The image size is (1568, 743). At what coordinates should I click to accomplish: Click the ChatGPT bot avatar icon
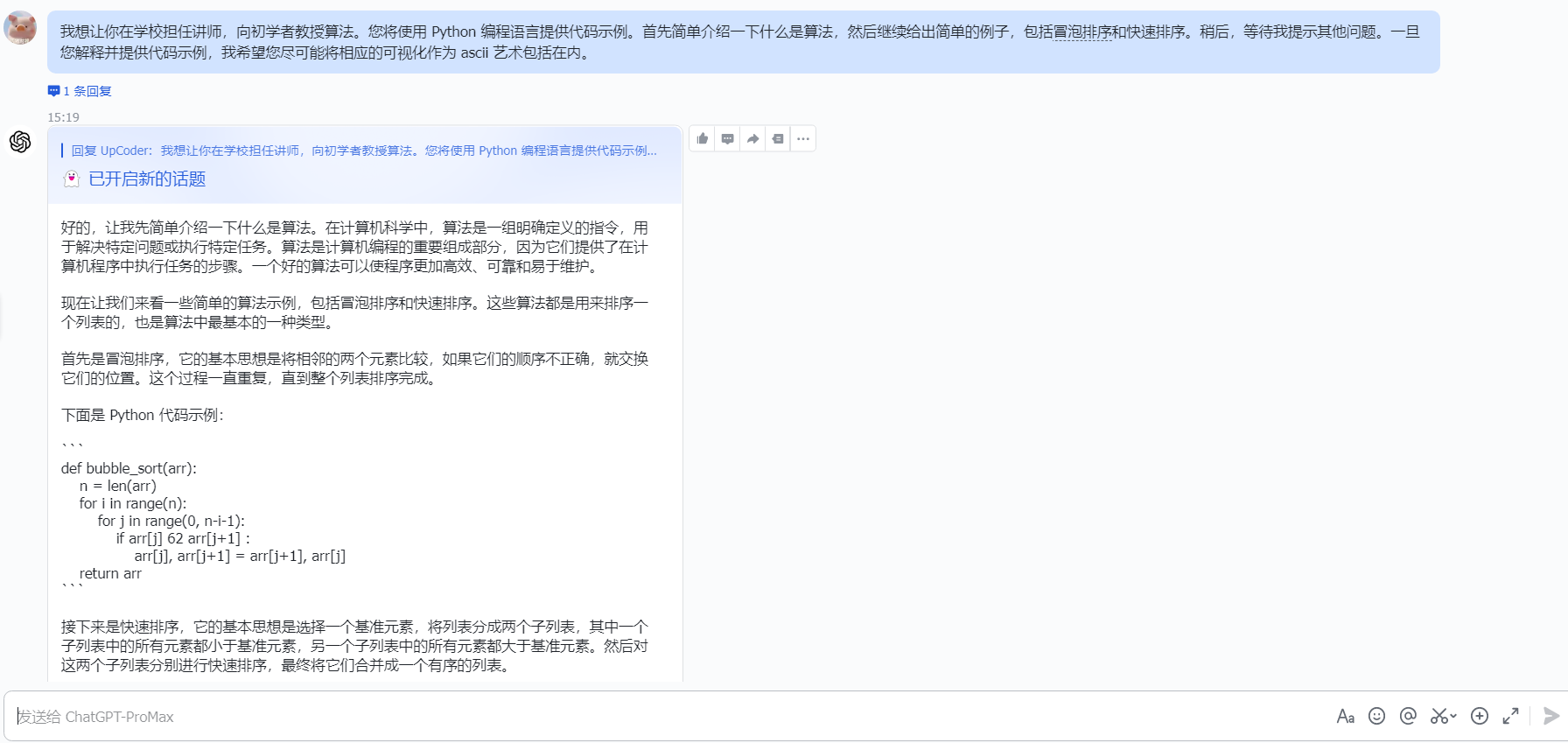coord(20,142)
